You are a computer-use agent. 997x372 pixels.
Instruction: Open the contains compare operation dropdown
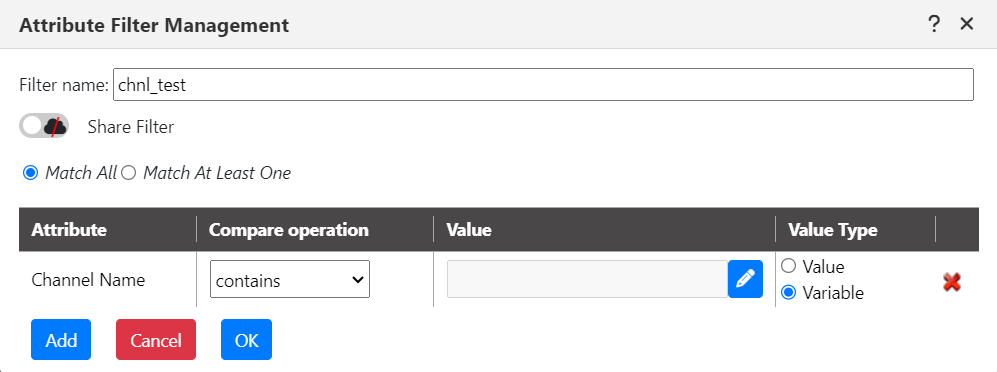pyautogui.click(x=290, y=279)
